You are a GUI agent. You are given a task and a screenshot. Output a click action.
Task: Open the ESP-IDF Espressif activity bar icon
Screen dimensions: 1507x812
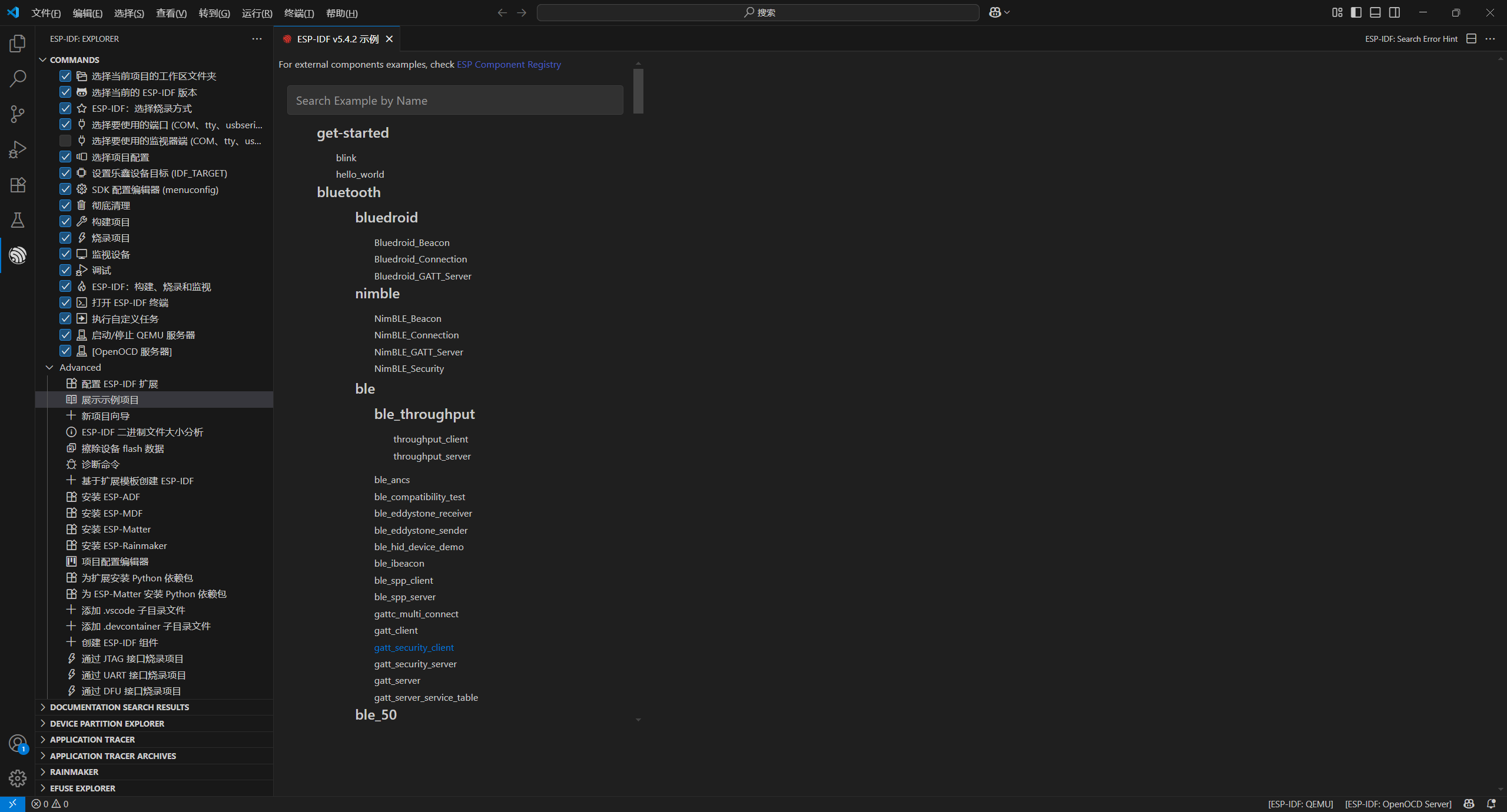(18, 255)
